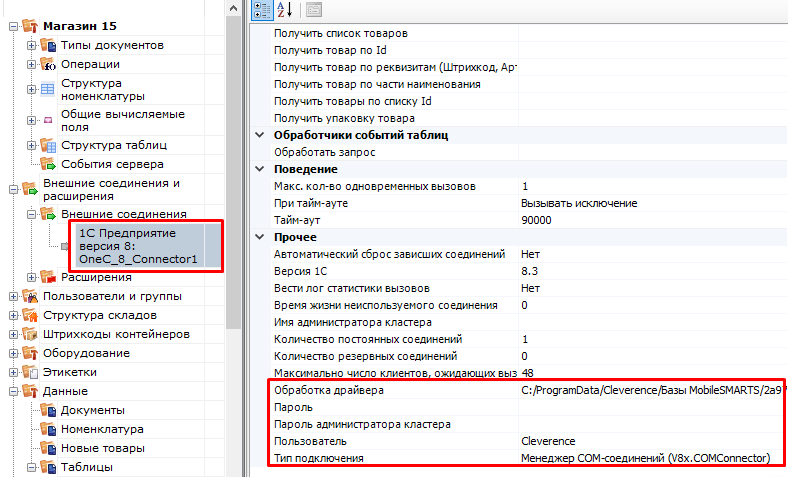Click the При тайм-ауте value field
The width and height of the screenshot is (788, 477).
[x=652, y=203]
